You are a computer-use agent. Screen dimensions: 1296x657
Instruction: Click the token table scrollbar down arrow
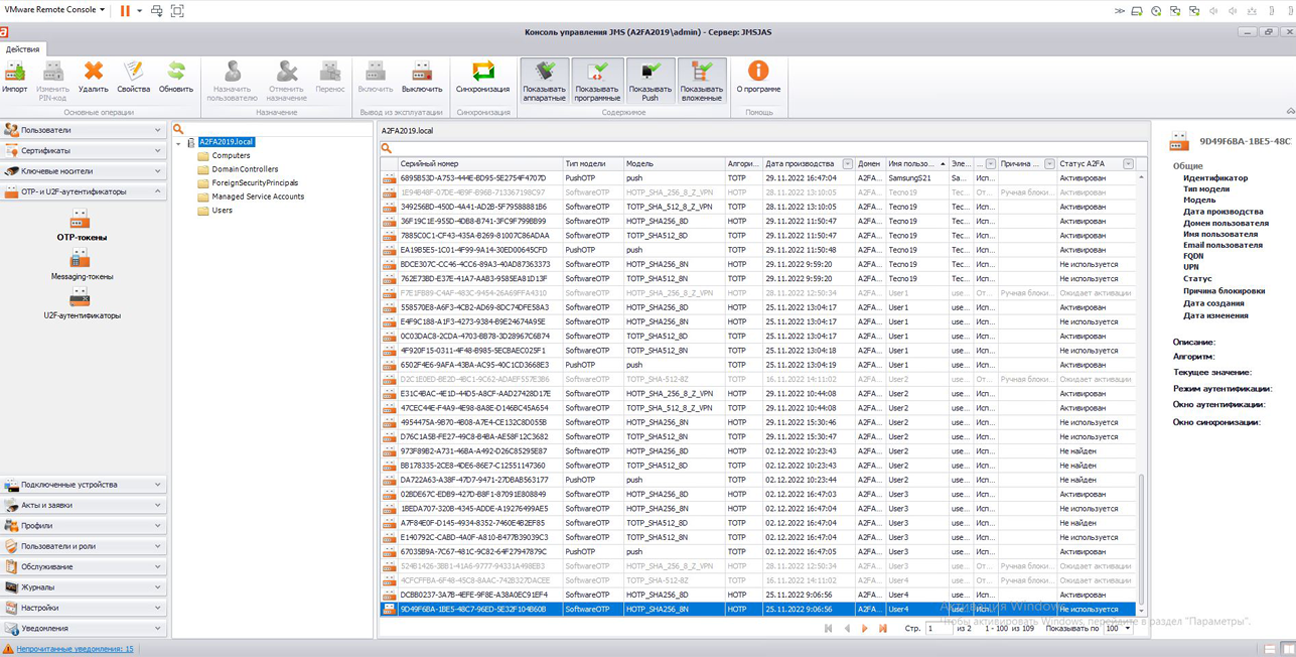(1142, 611)
